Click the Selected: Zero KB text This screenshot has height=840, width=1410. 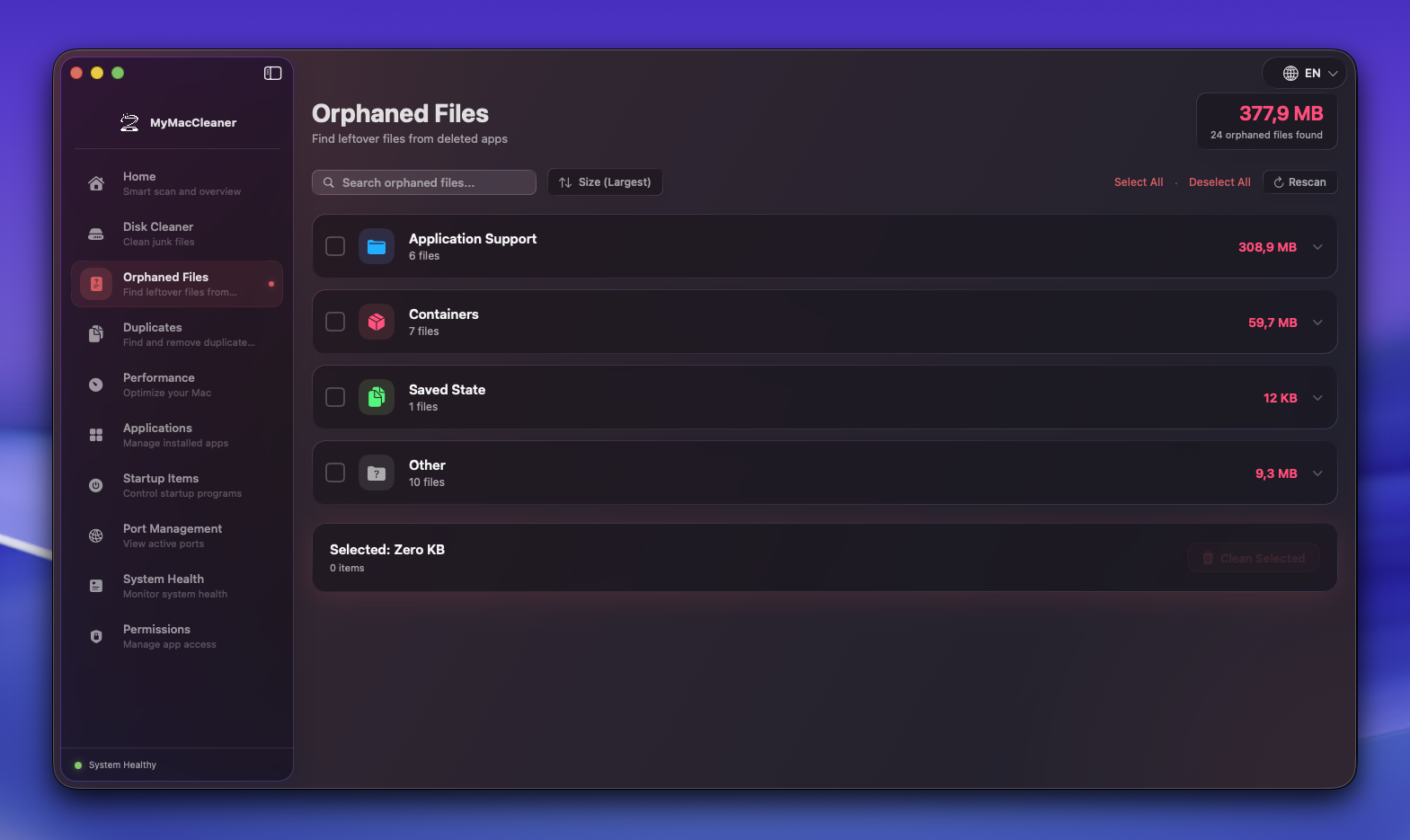point(387,550)
